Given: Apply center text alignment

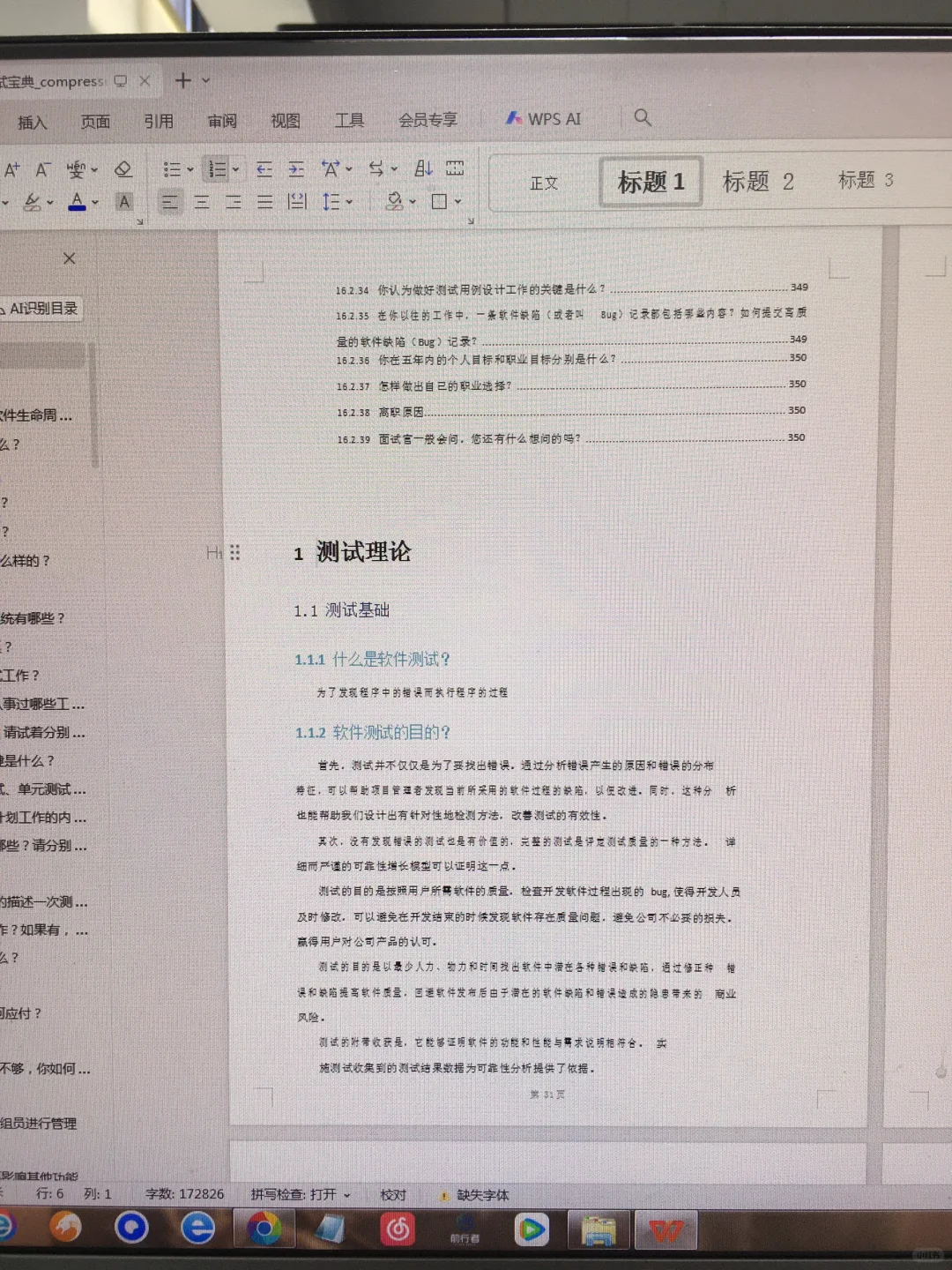Looking at the screenshot, I should [x=203, y=202].
